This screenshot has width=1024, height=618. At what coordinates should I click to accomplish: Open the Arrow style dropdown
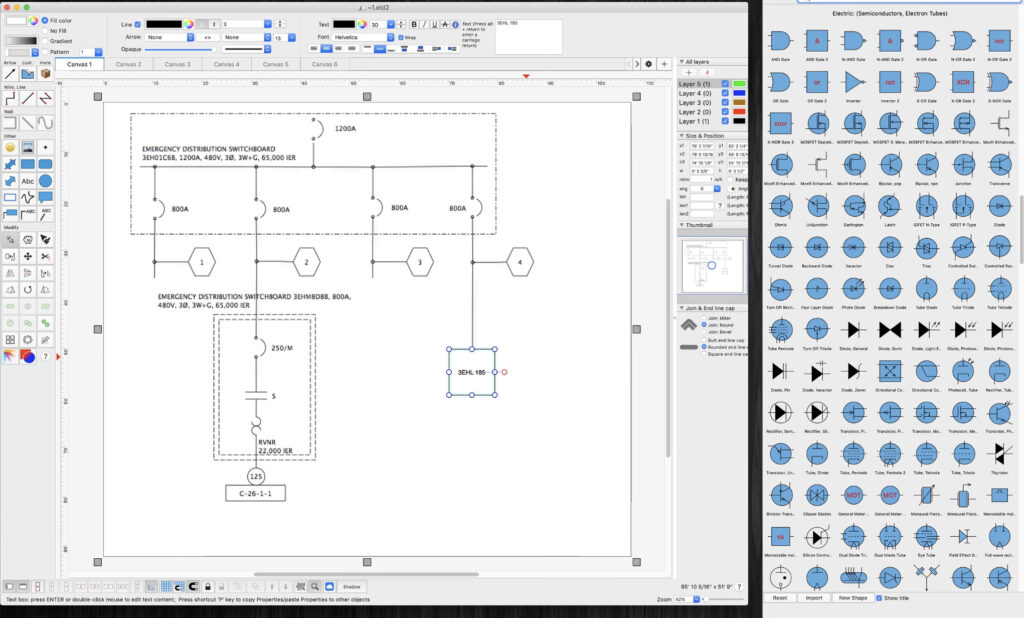pos(169,37)
